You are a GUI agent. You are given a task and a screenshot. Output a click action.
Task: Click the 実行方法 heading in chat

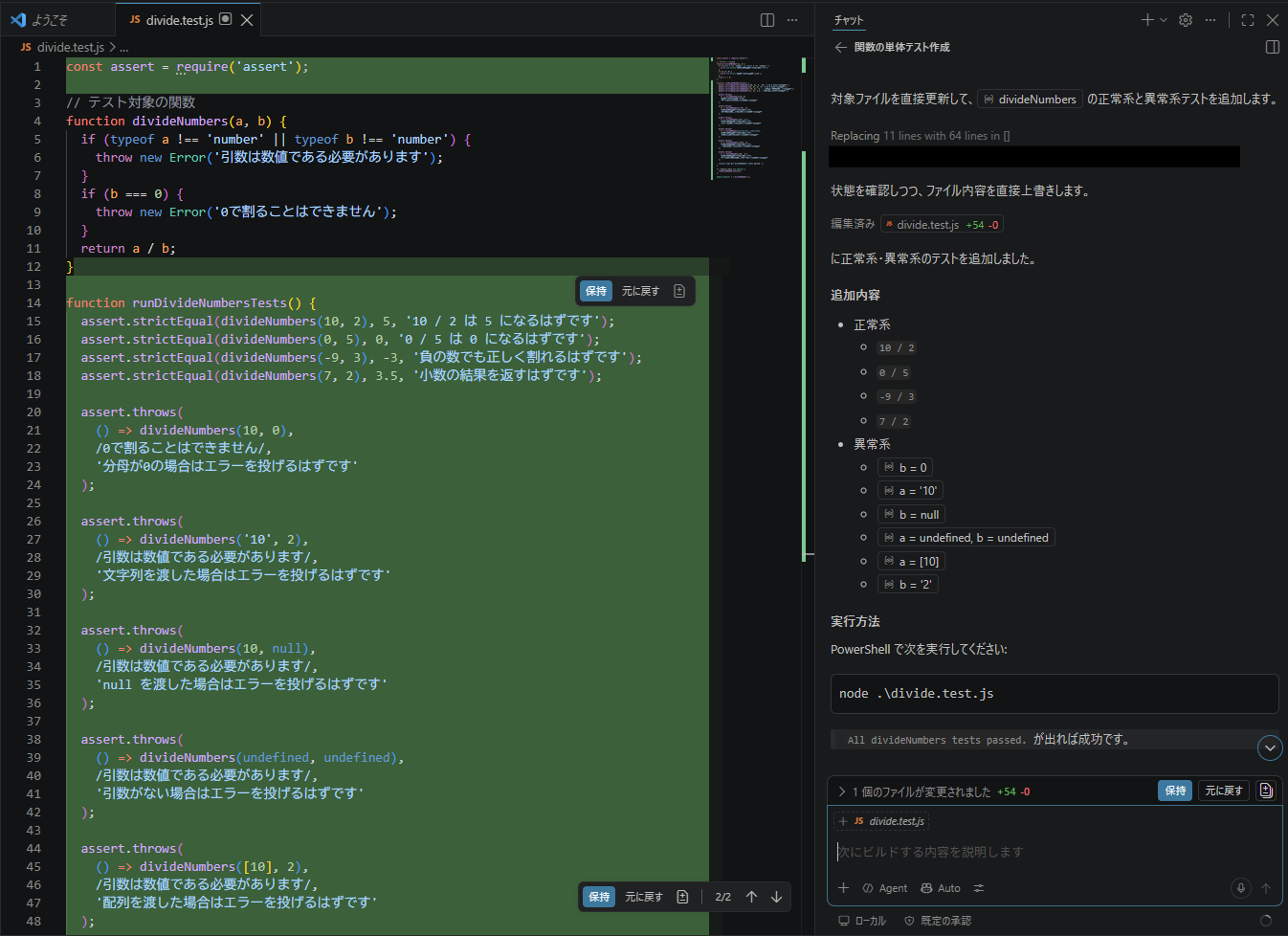click(855, 621)
